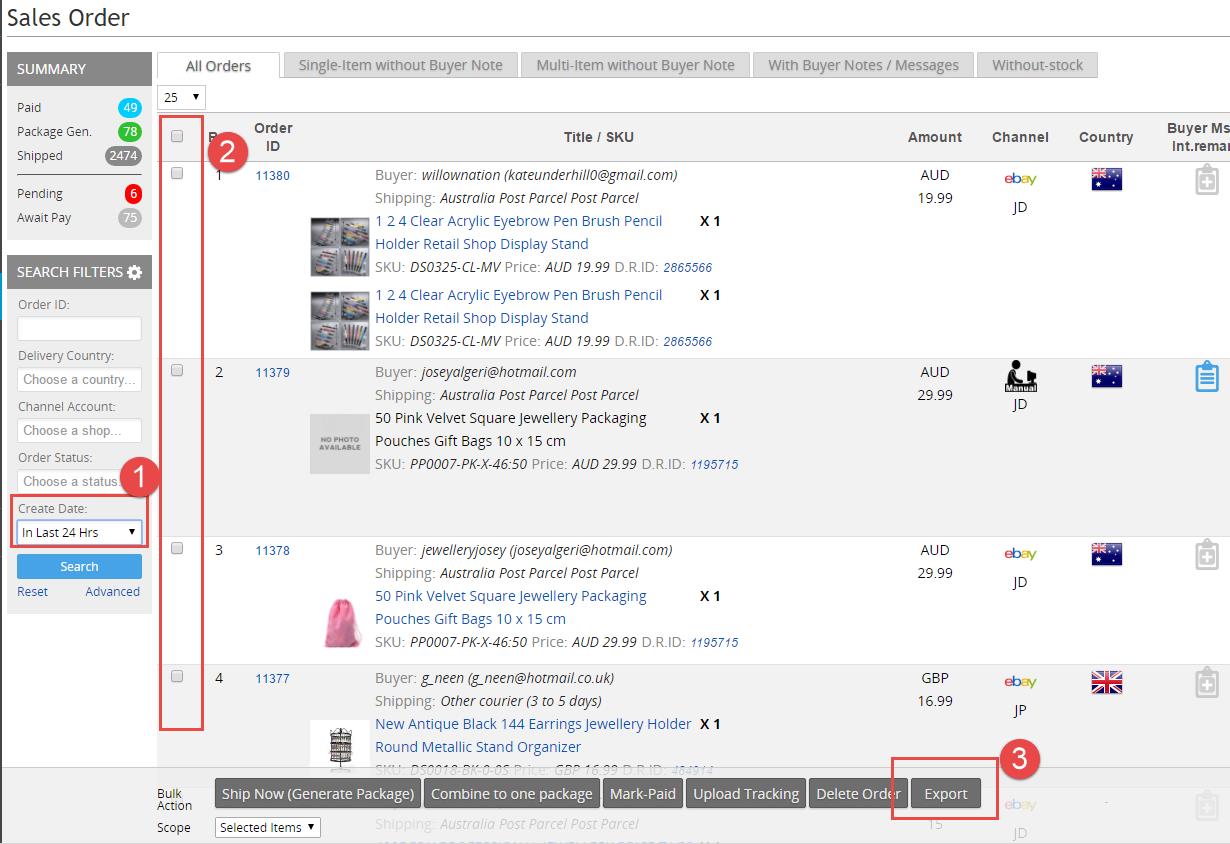This screenshot has width=1230, height=844.
Task: Click eBay channel icon for order 11377
Action: click(x=1020, y=682)
